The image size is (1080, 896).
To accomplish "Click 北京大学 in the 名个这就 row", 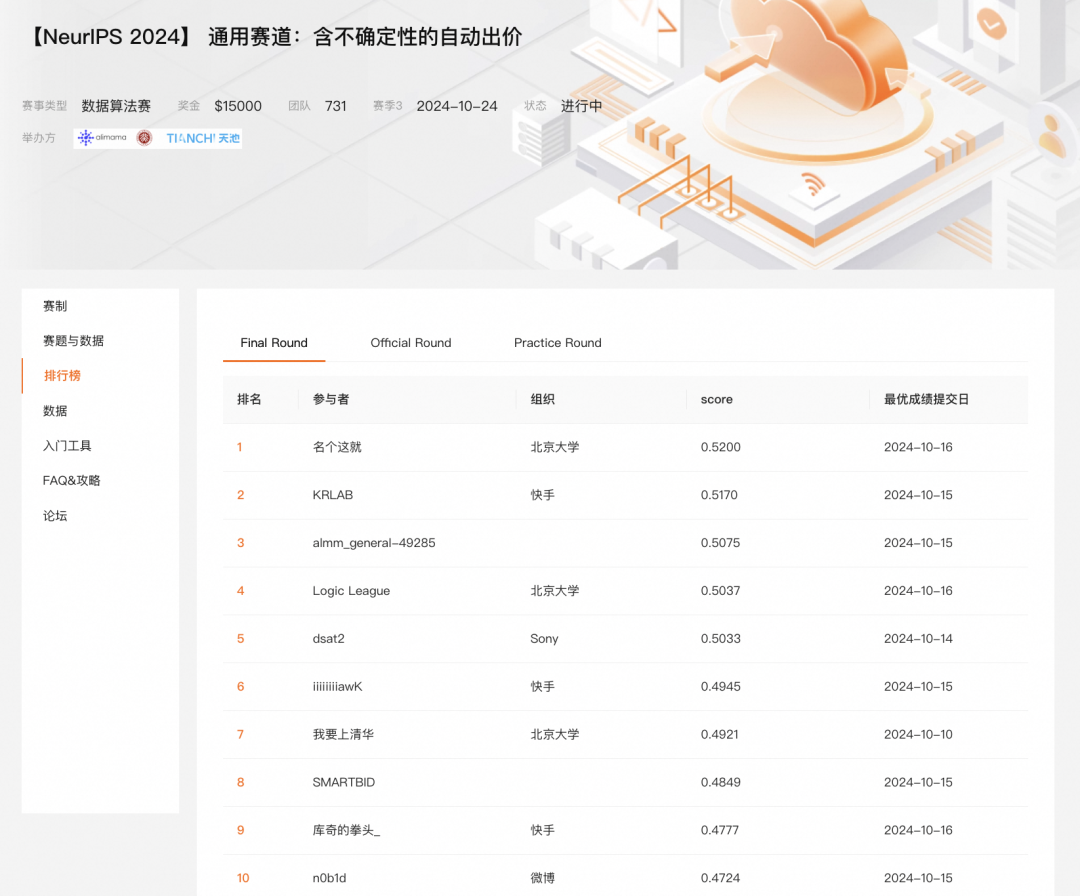I will coord(554,447).
